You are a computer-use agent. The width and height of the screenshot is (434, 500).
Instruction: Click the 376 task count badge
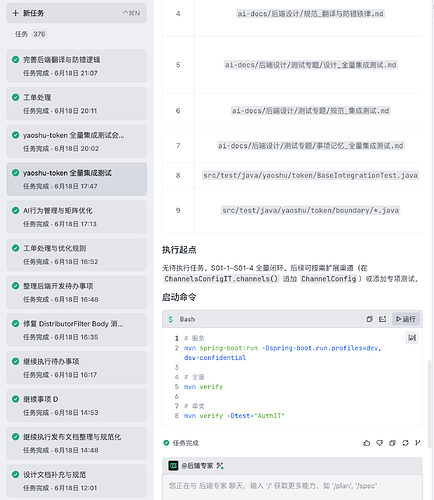tap(39, 34)
